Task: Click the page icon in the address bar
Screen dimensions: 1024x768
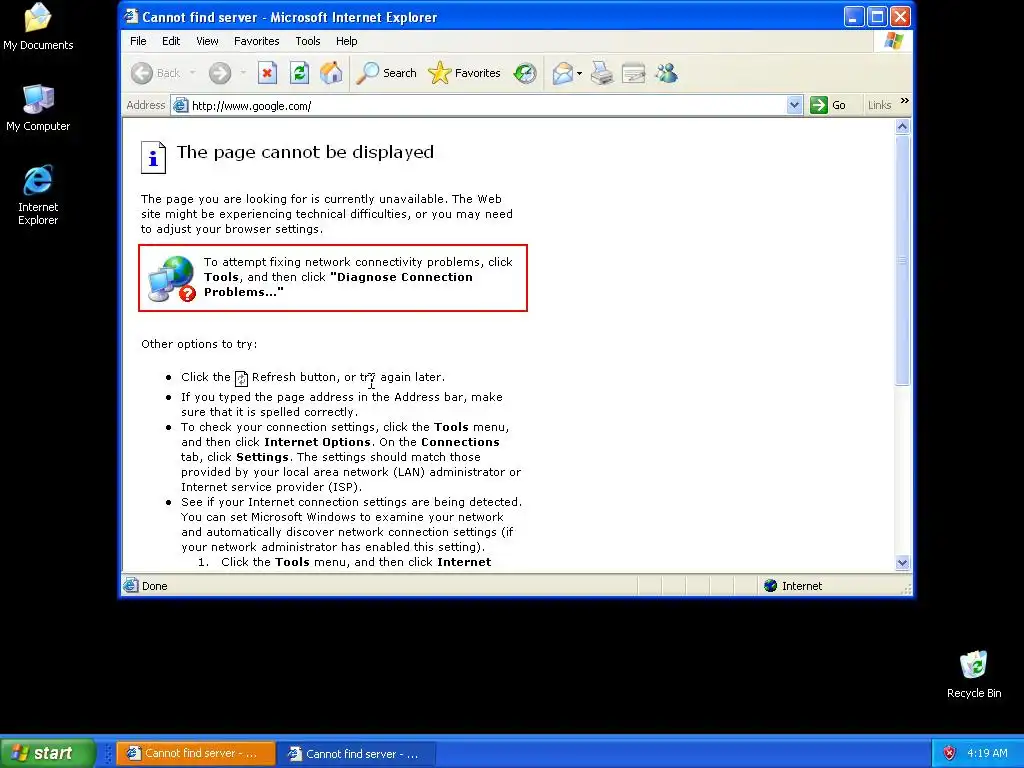Action: 181,105
